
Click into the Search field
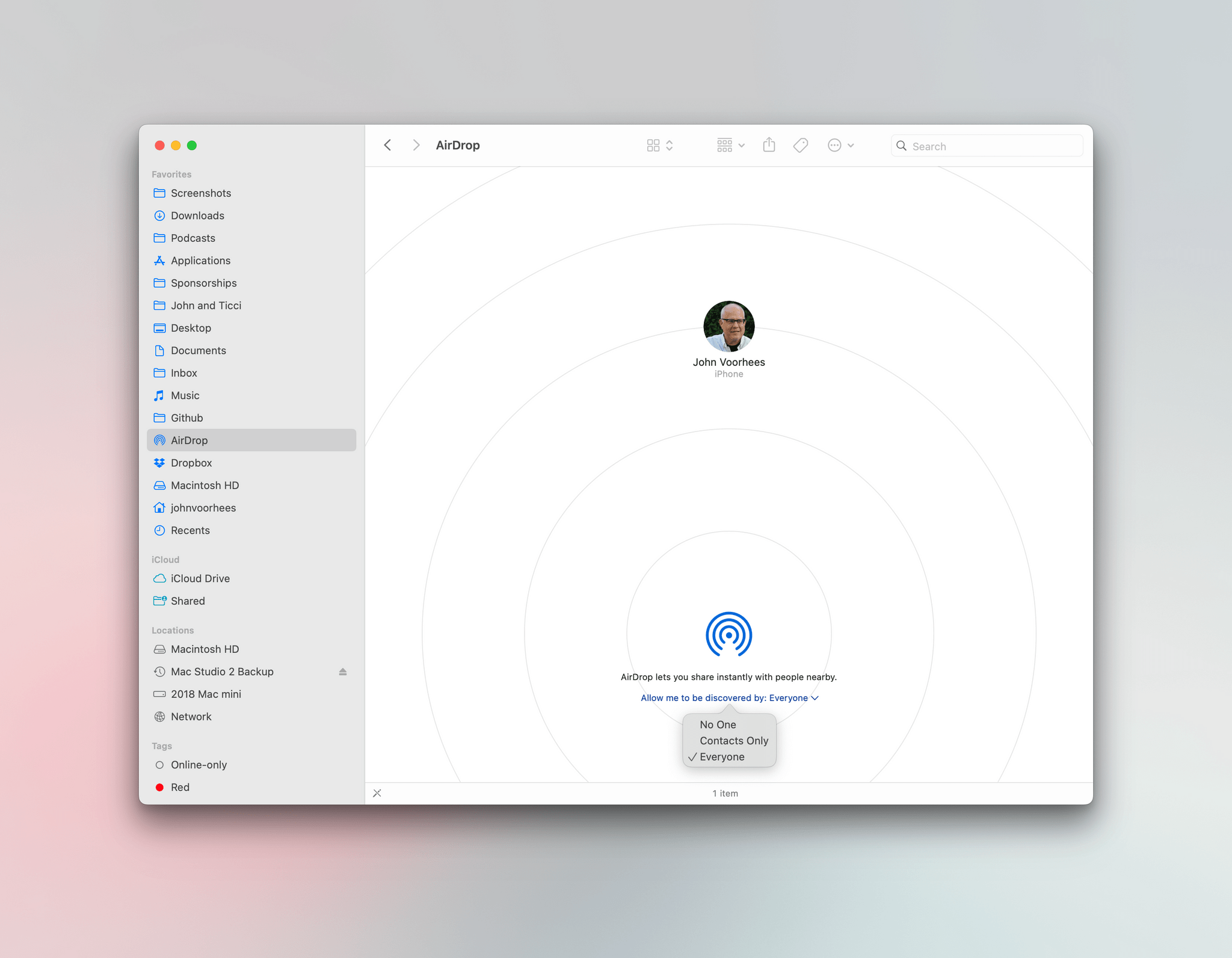[987, 146]
